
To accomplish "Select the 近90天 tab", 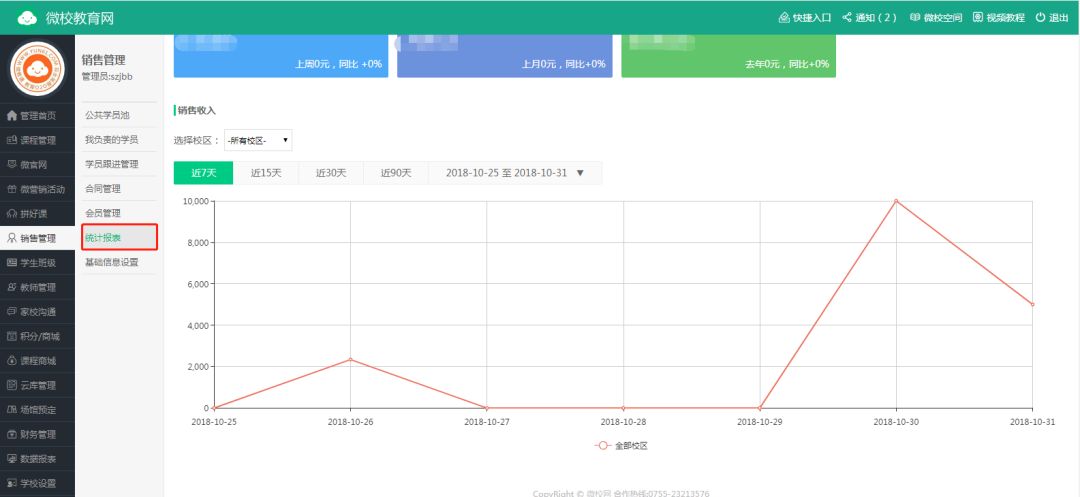I will [396, 173].
